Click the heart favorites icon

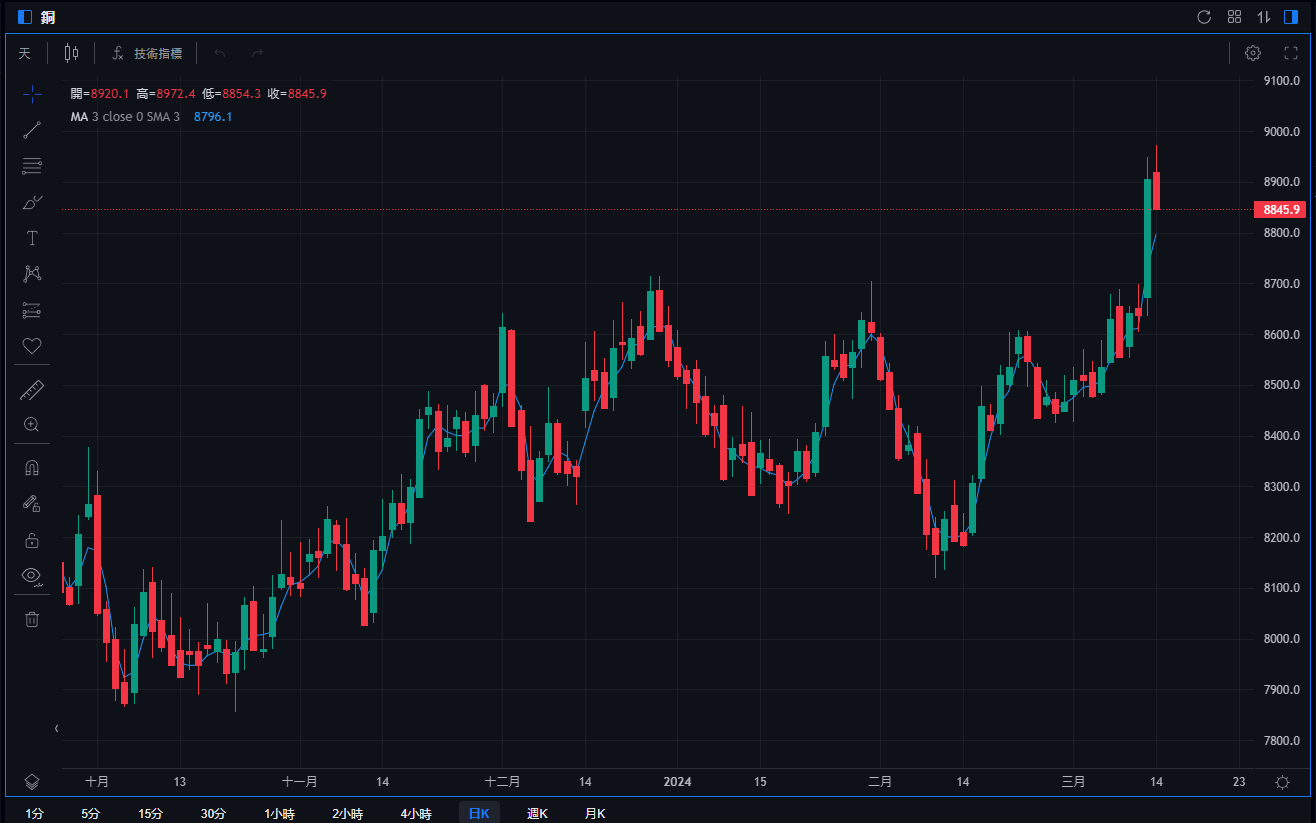coord(32,346)
